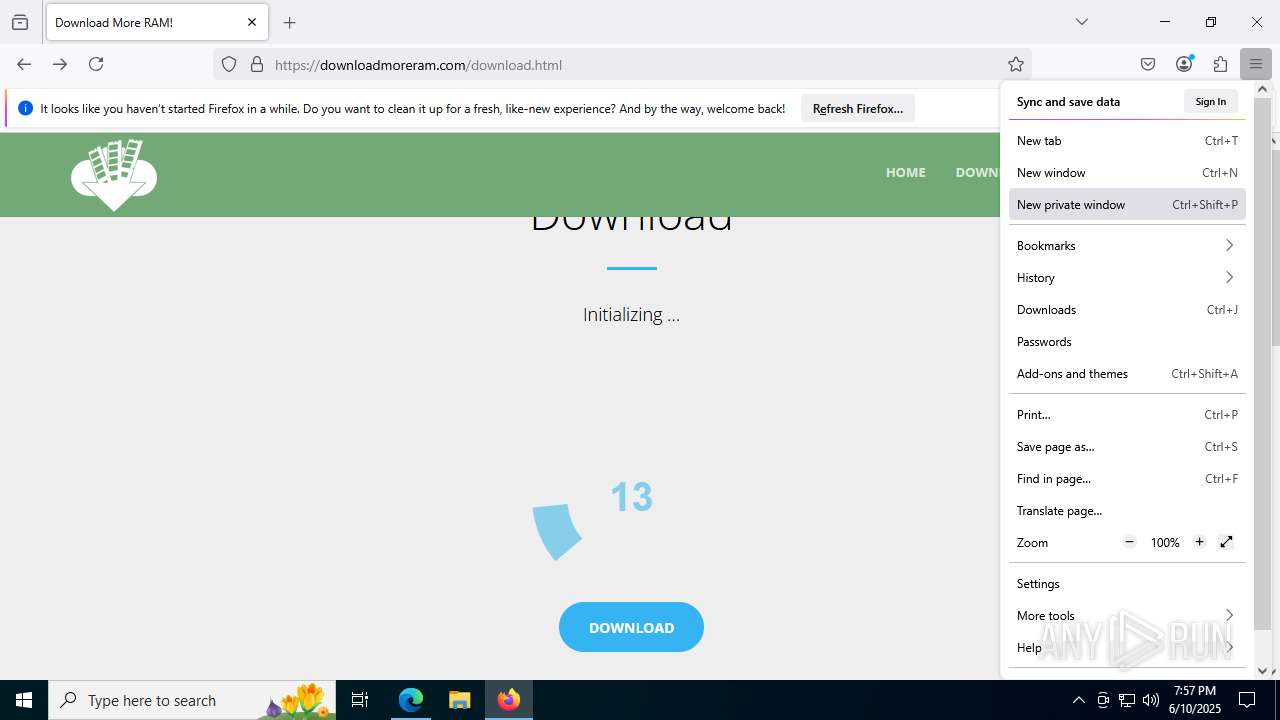Click the page vertical scrollbar thumb
The image size is (1280, 720).
pos(1275,247)
